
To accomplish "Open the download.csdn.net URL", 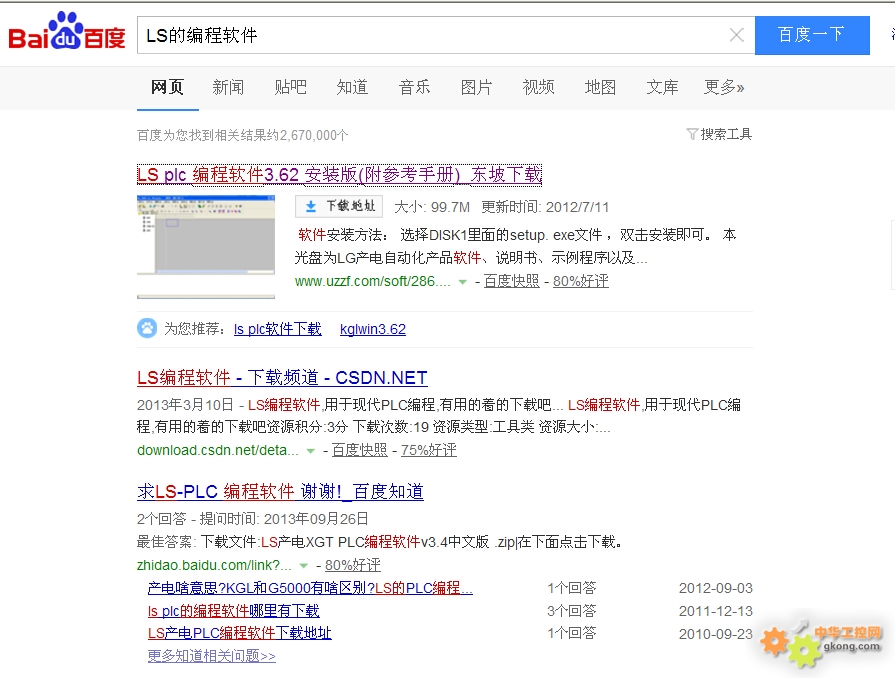I will pyautogui.click(x=218, y=450).
